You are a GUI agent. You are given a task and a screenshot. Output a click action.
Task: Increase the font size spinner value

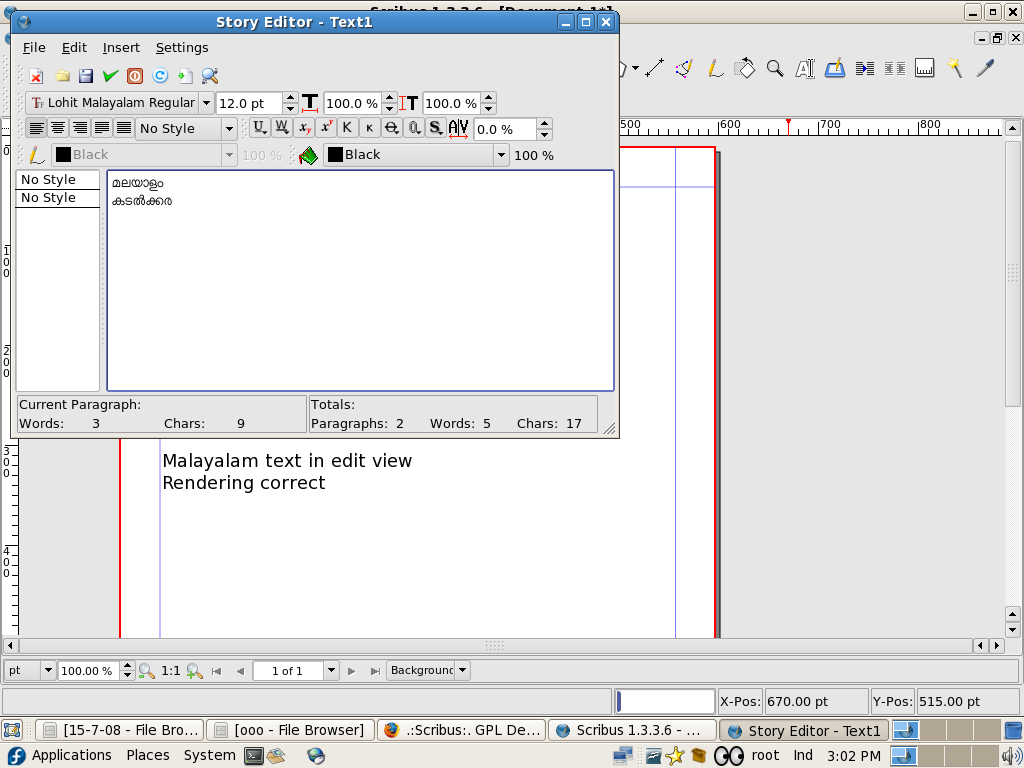[x=291, y=98]
